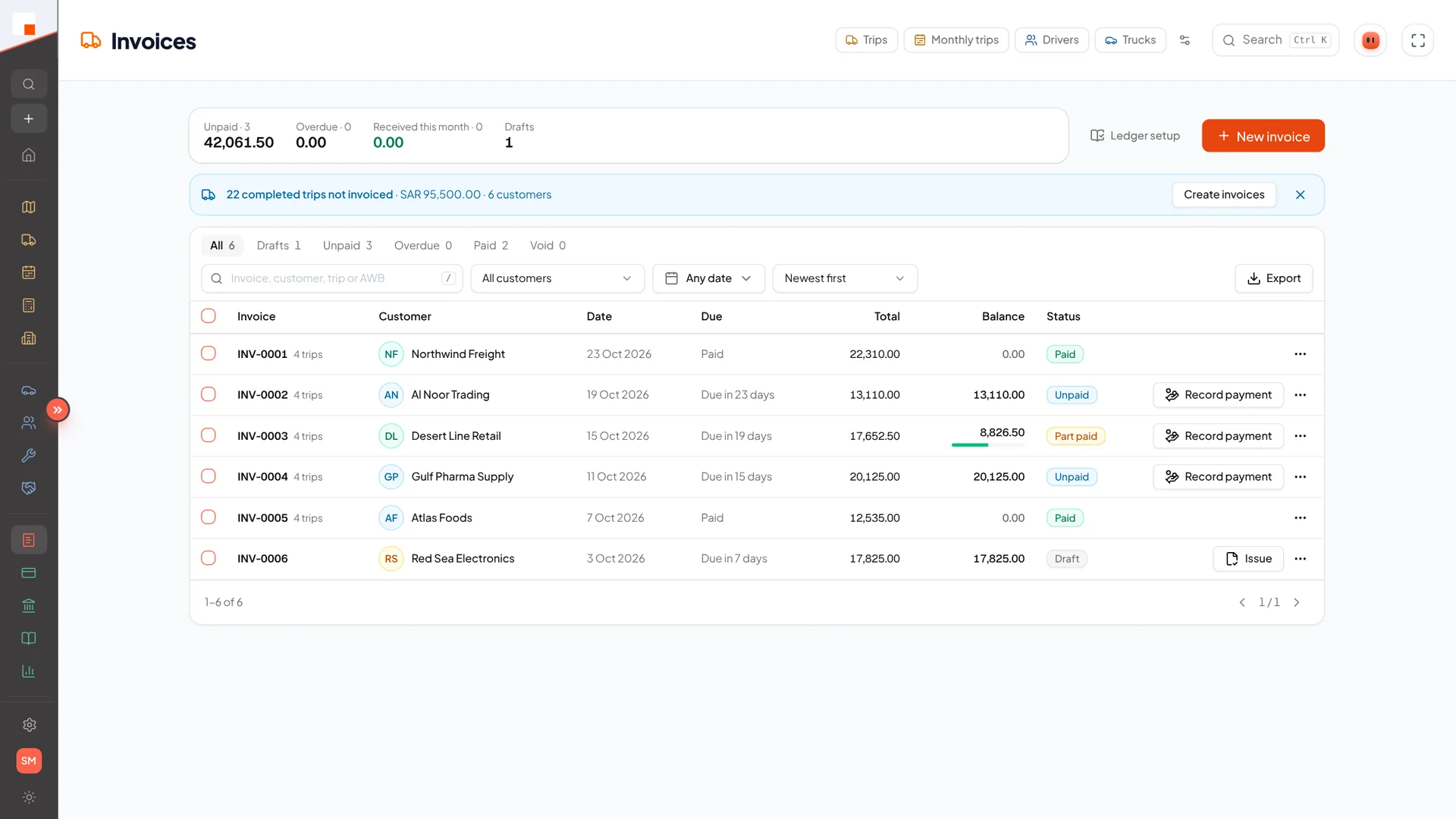The width and height of the screenshot is (1456, 819).
Task: Select the active invoices icon in sidebar
Action: 29,540
